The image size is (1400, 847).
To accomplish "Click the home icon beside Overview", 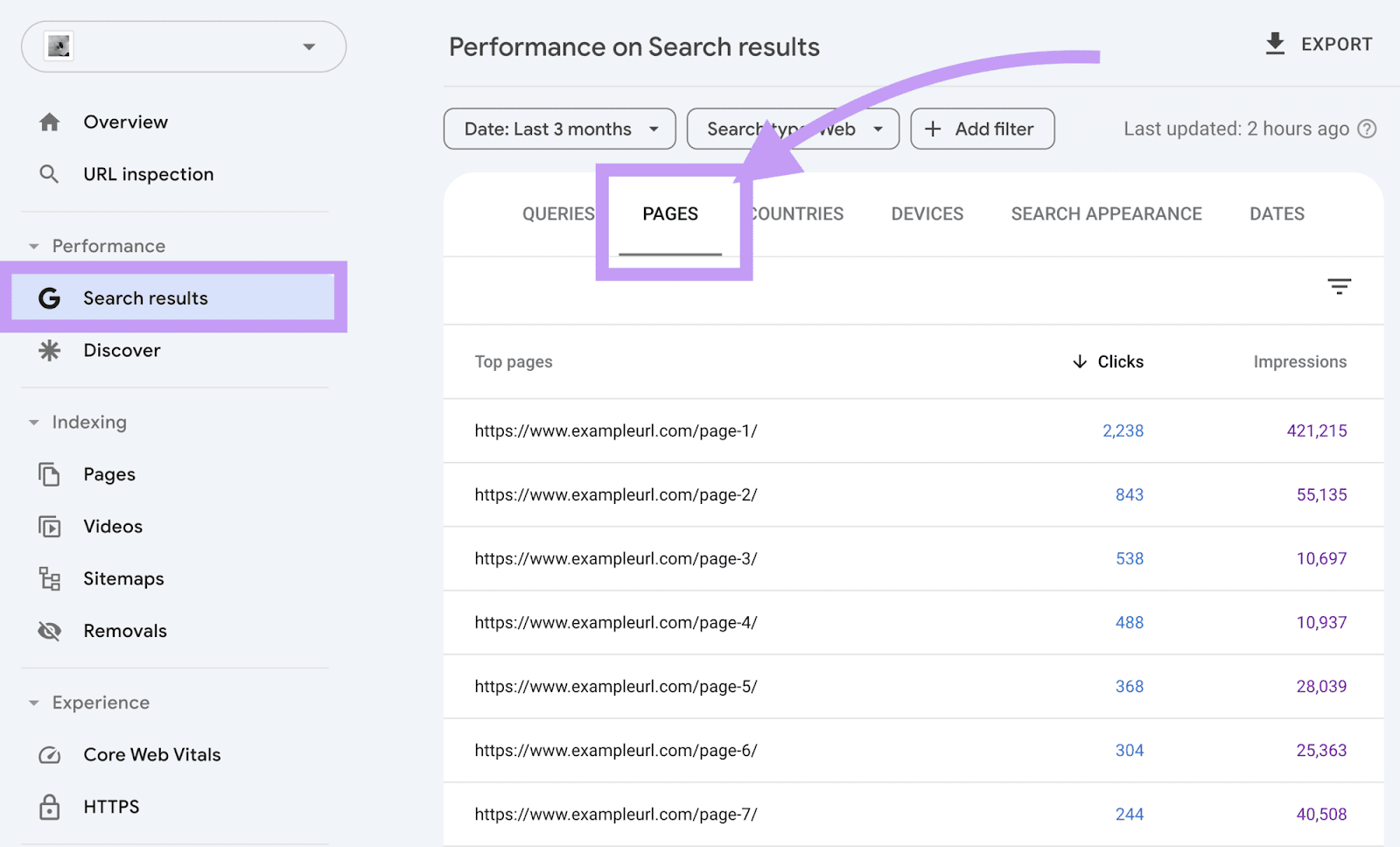I will (x=50, y=122).
